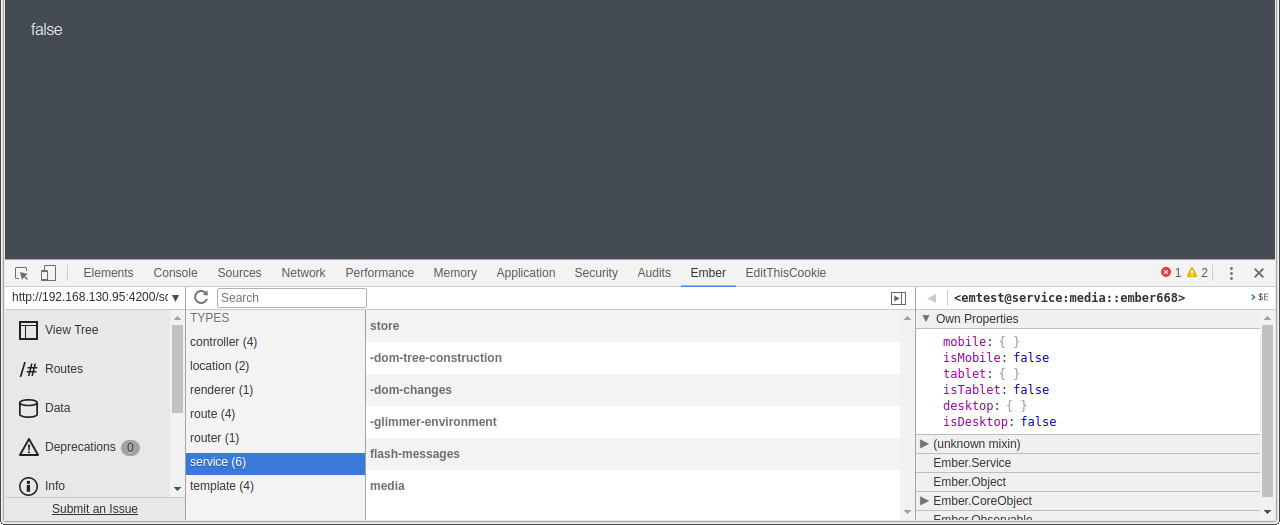1280x525 pixels.
Task: Expand the Ember.CoreObject section
Action: [924, 501]
